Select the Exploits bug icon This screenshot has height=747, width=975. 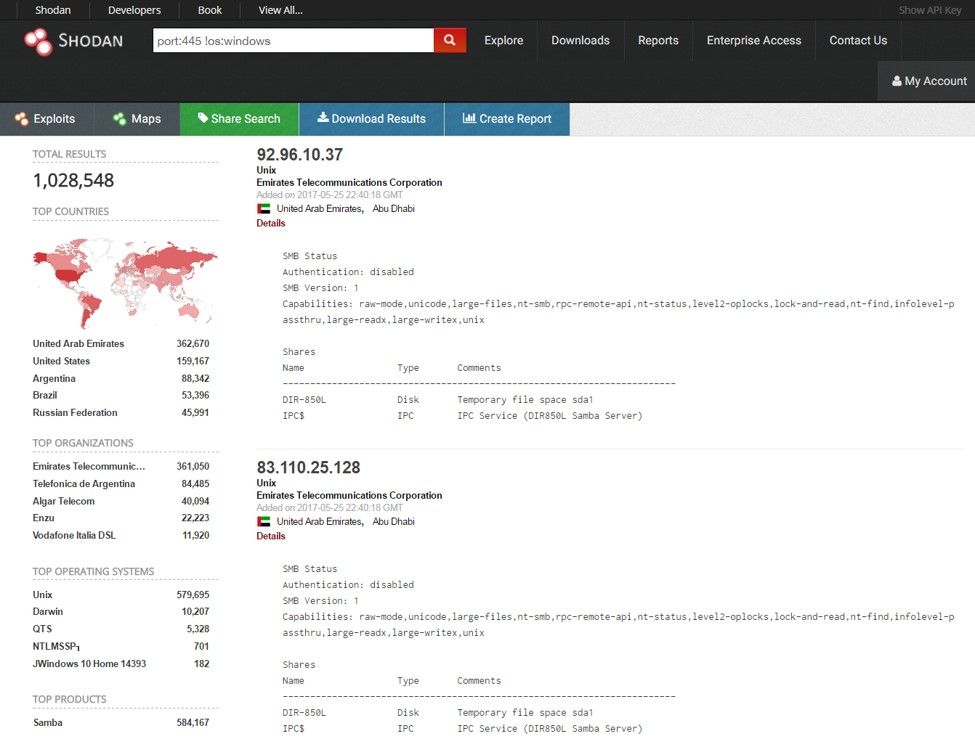[x=21, y=118]
